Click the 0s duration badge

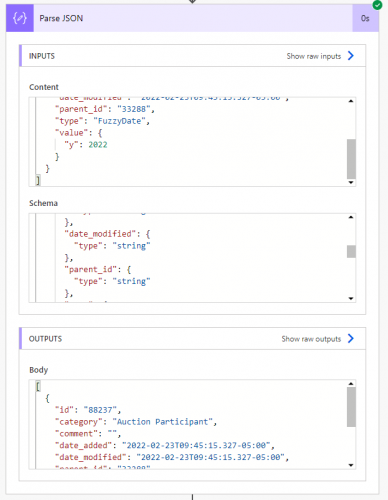click(x=365, y=18)
